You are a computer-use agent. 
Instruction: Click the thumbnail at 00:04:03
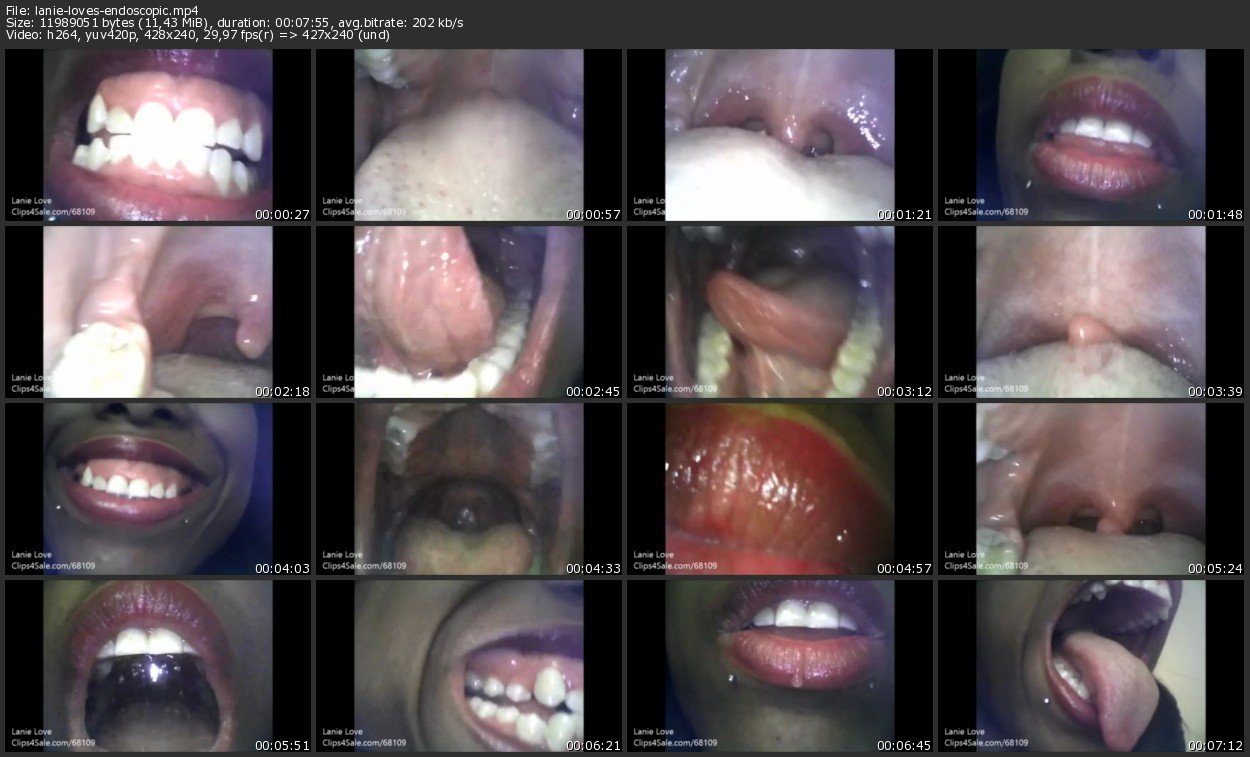pos(158,488)
